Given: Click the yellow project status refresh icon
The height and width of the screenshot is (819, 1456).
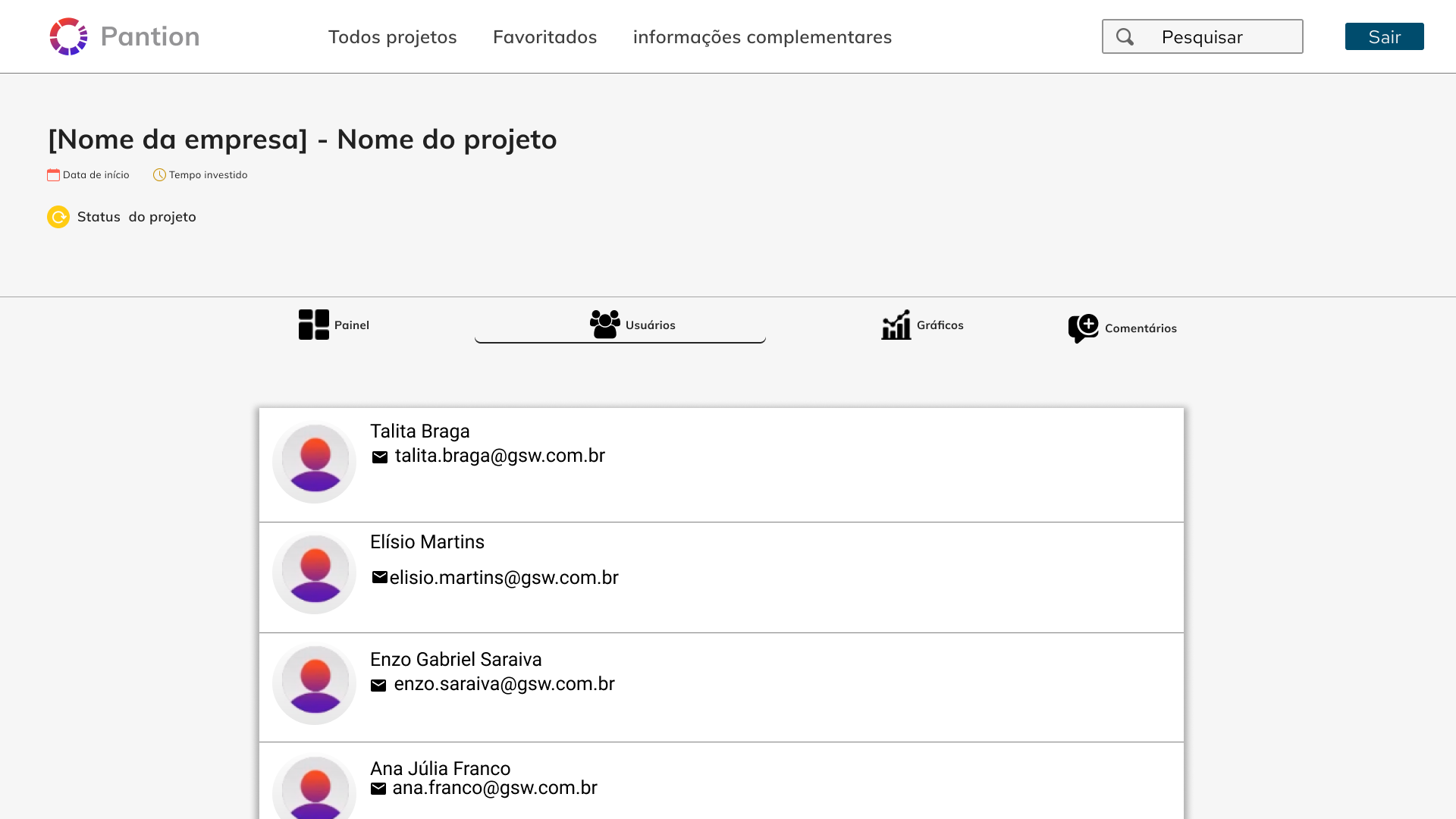Looking at the screenshot, I should click(58, 217).
